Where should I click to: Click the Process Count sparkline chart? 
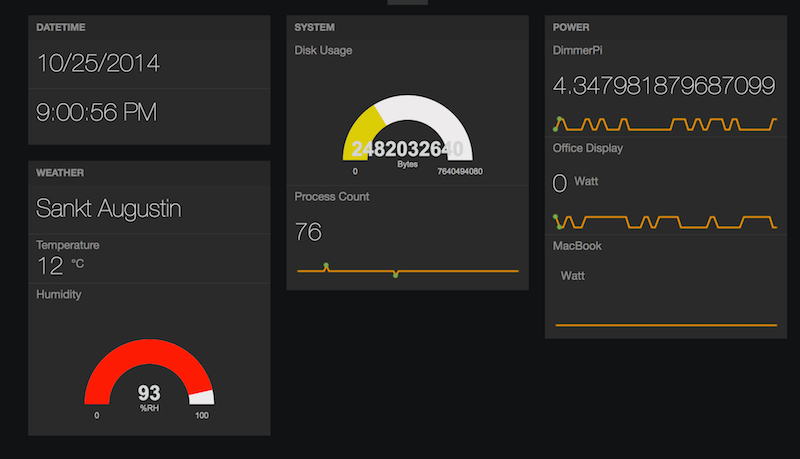pos(408,270)
